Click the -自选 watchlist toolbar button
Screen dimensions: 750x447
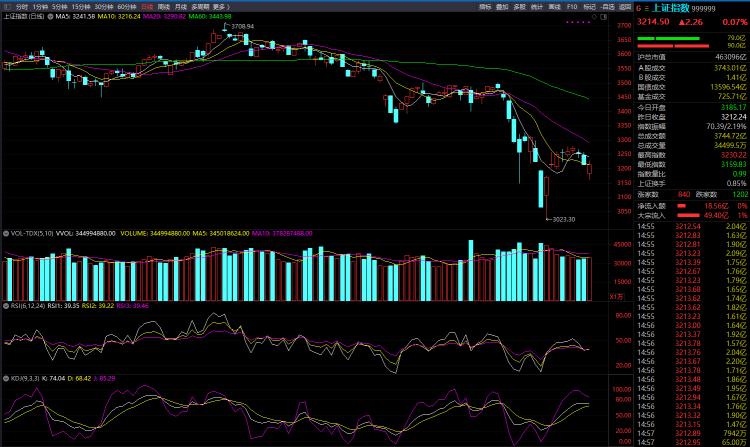point(607,7)
